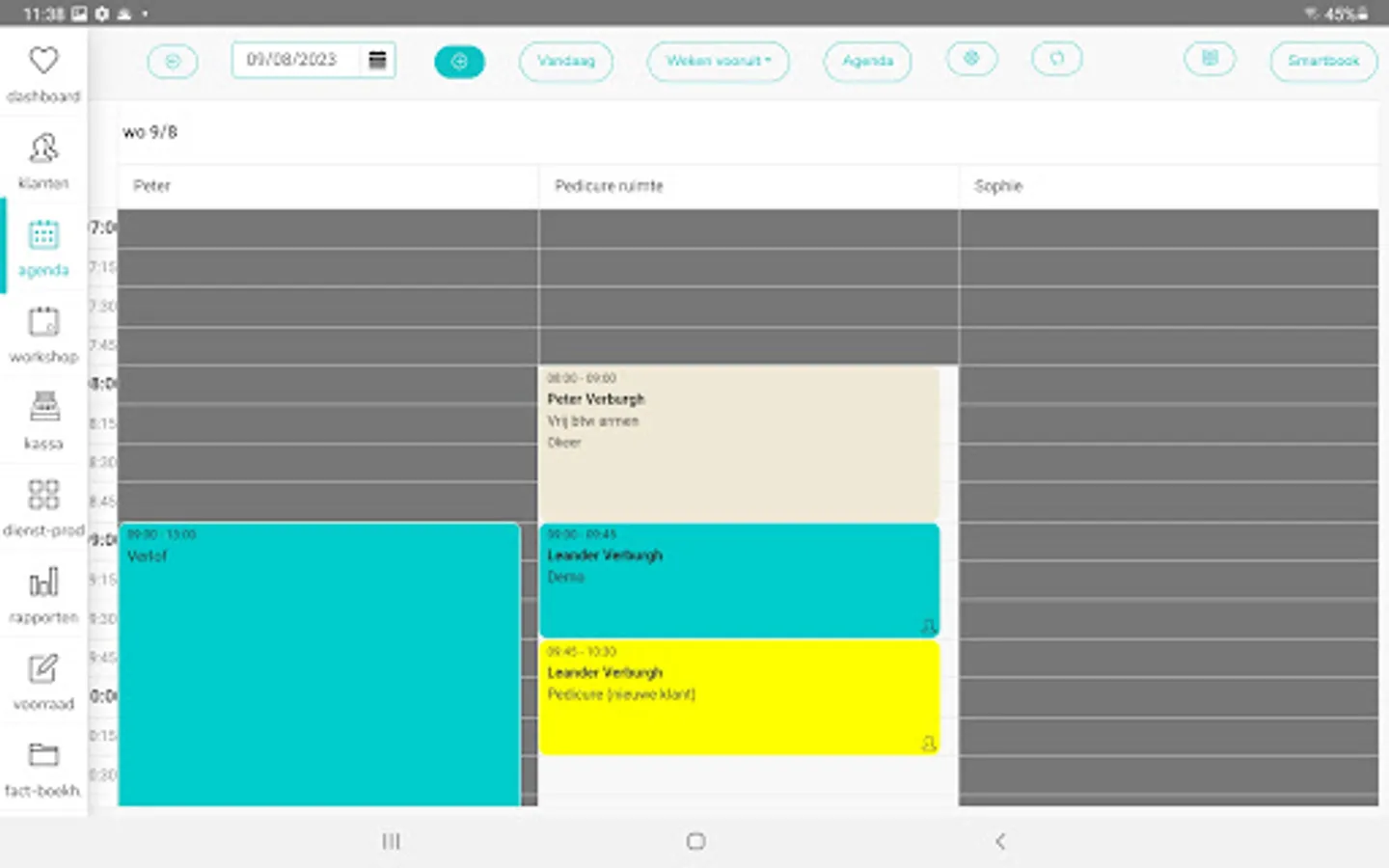Select the agenda sidebar icon

(x=43, y=234)
